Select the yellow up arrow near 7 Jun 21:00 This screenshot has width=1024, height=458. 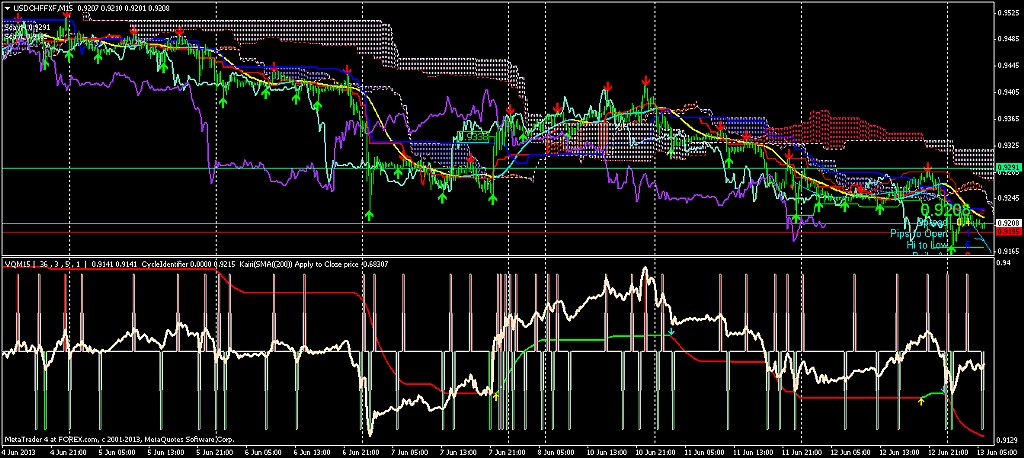(x=495, y=396)
